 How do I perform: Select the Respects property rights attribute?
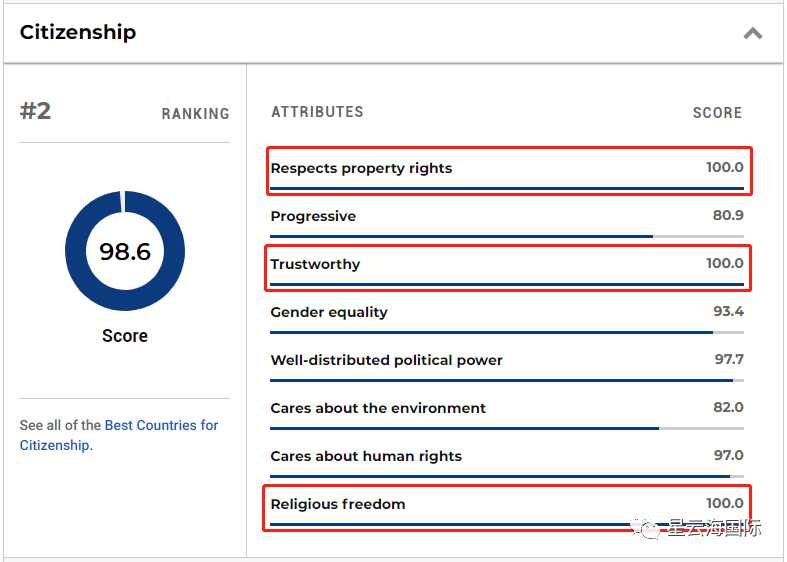pos(361,168)
